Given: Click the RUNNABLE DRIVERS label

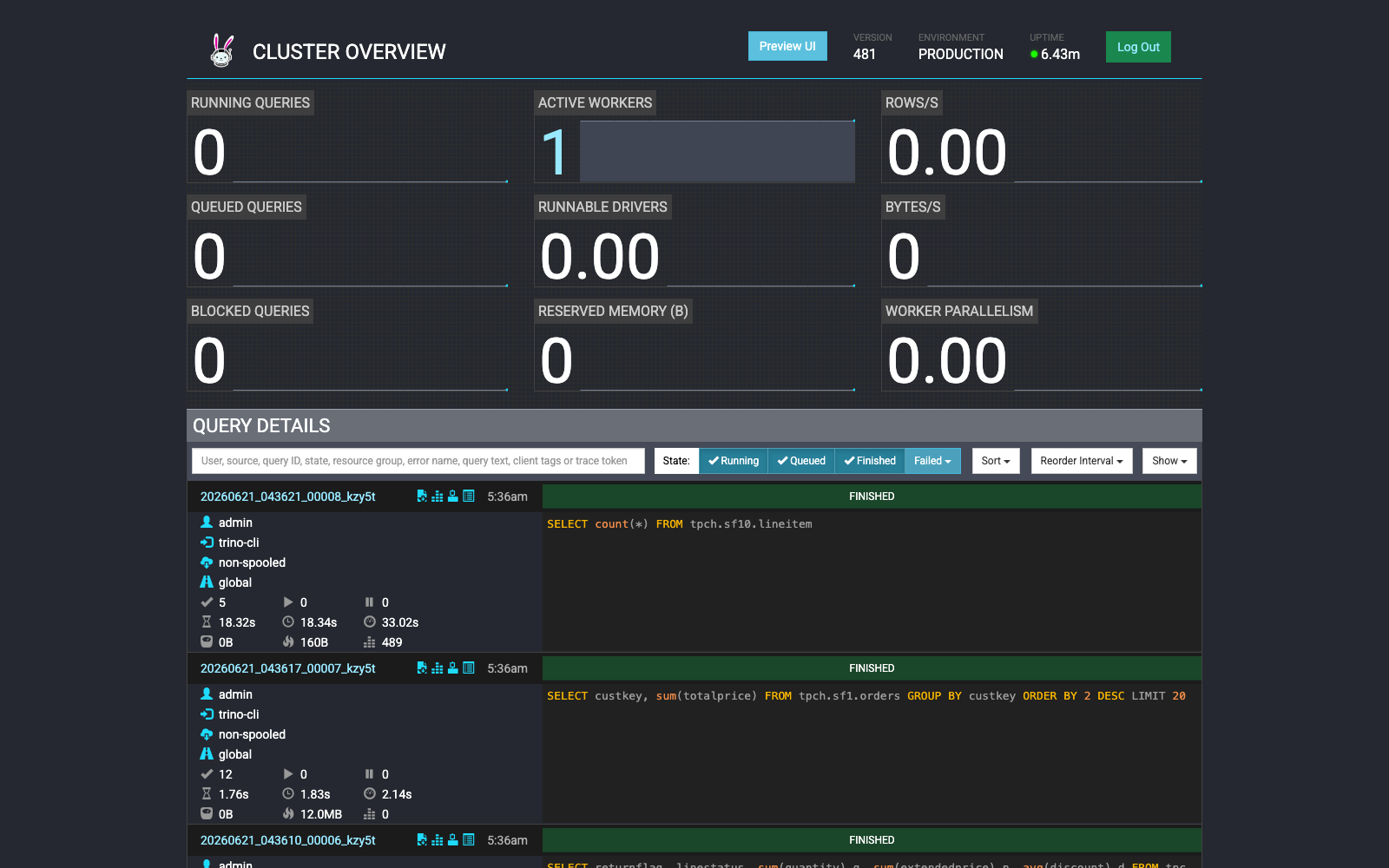Looking at the screenshot, I should (x=602, y=207).
